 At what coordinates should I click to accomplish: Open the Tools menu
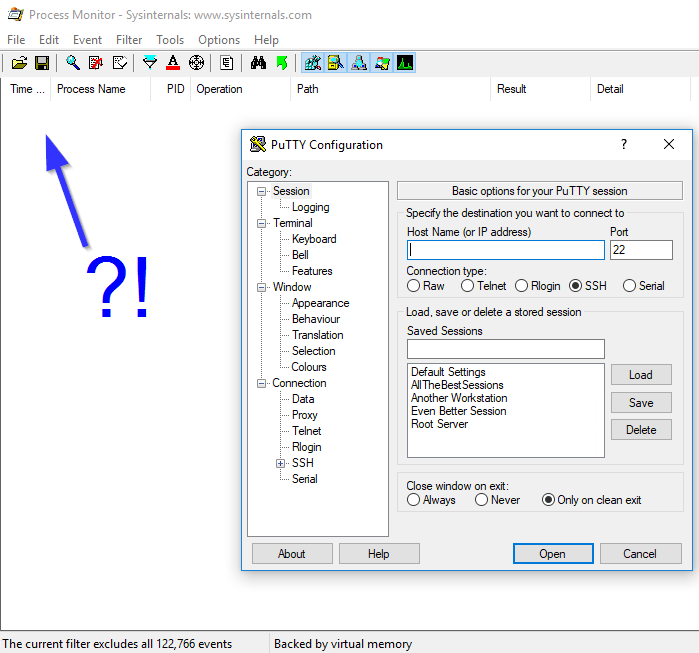tap(170, 40)
